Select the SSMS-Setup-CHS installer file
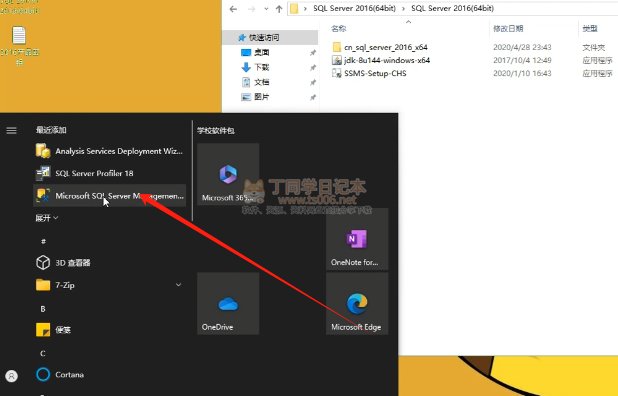The width and height of the screenshot is (618, 396). point(375,73)
